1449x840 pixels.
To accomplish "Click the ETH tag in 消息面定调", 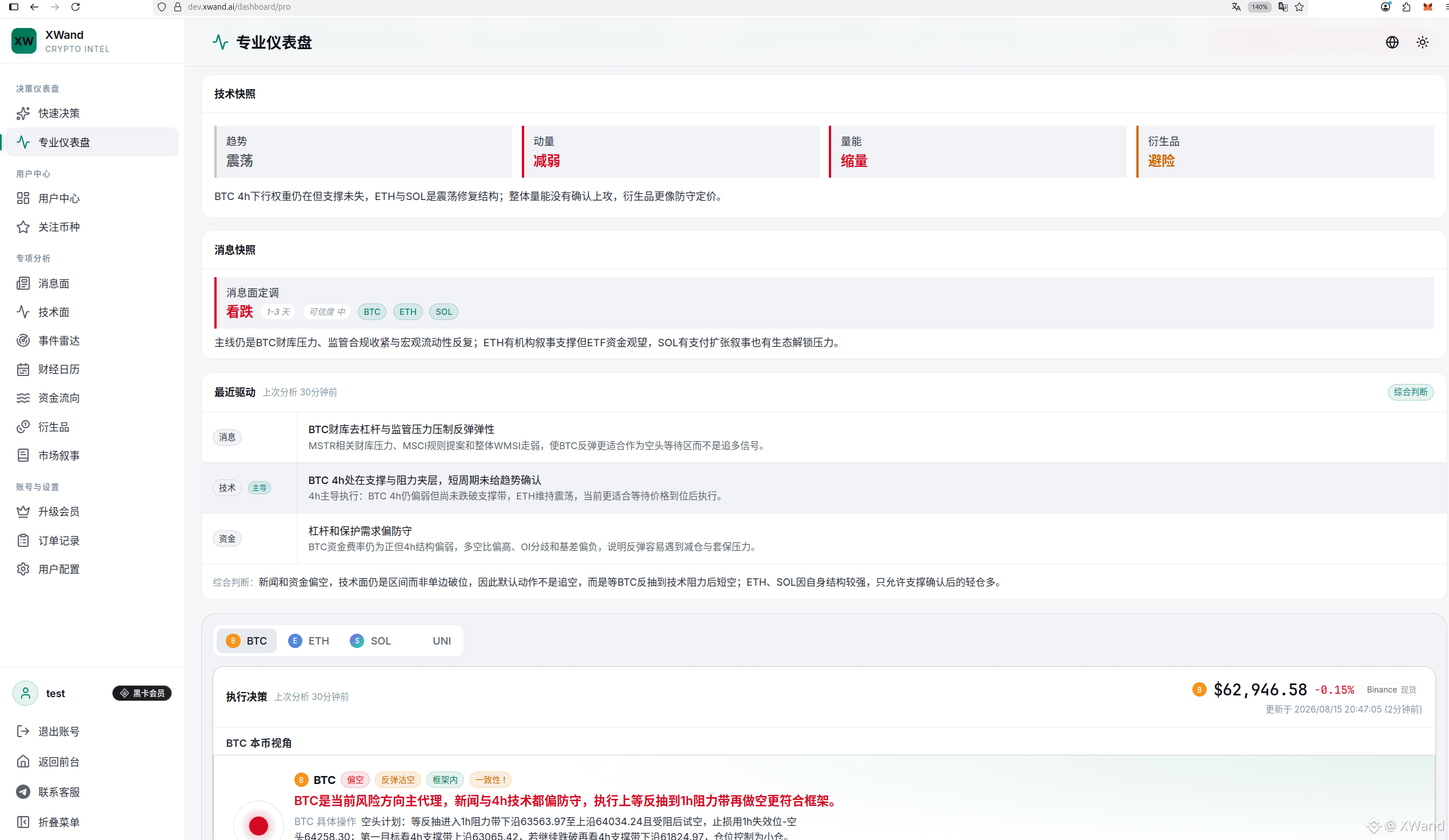I will 408,311.
